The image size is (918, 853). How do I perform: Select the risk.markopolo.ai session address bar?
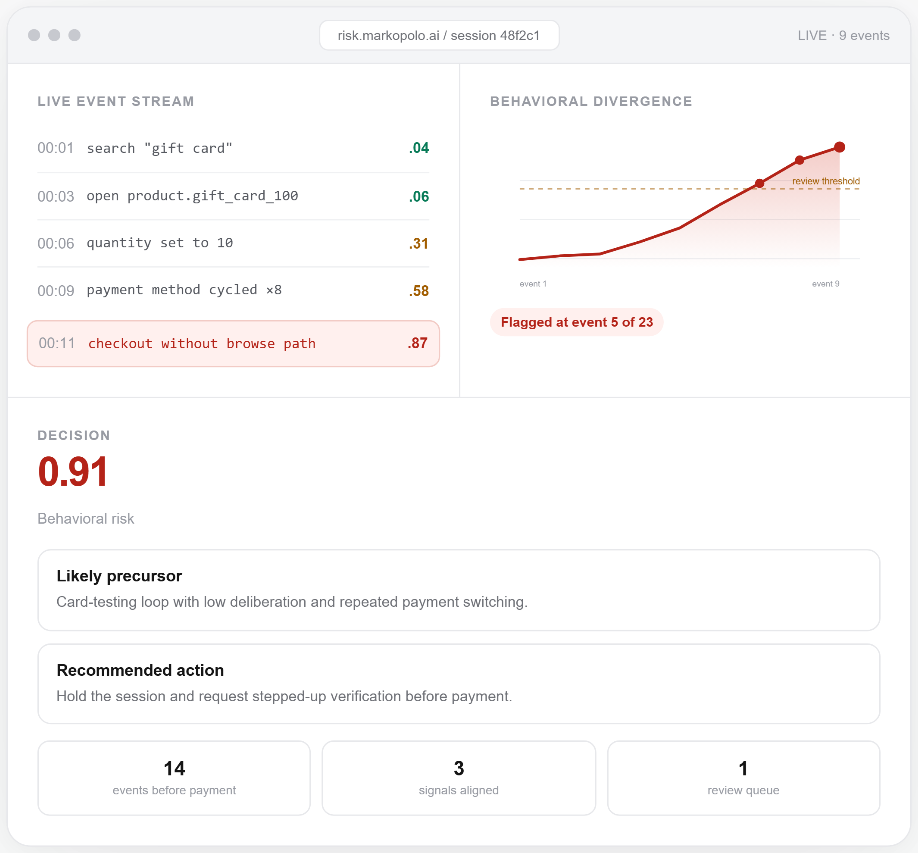click(439, 35)
